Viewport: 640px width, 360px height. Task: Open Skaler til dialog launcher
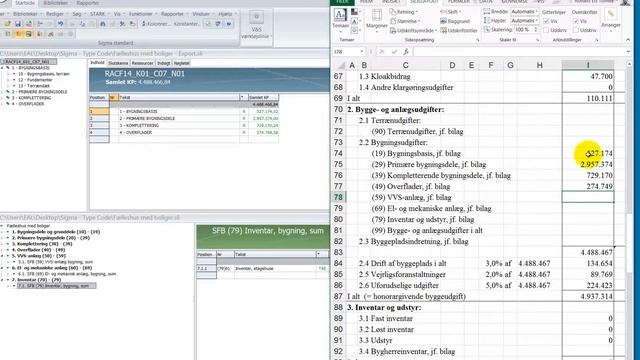click(537, 40)
